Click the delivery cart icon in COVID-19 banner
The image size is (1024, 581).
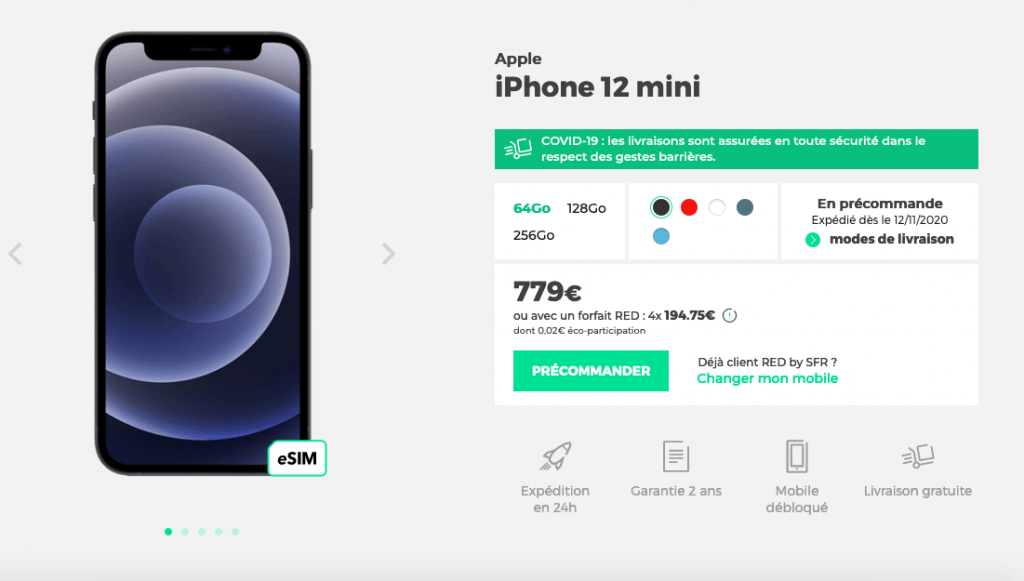pos(518,149)
